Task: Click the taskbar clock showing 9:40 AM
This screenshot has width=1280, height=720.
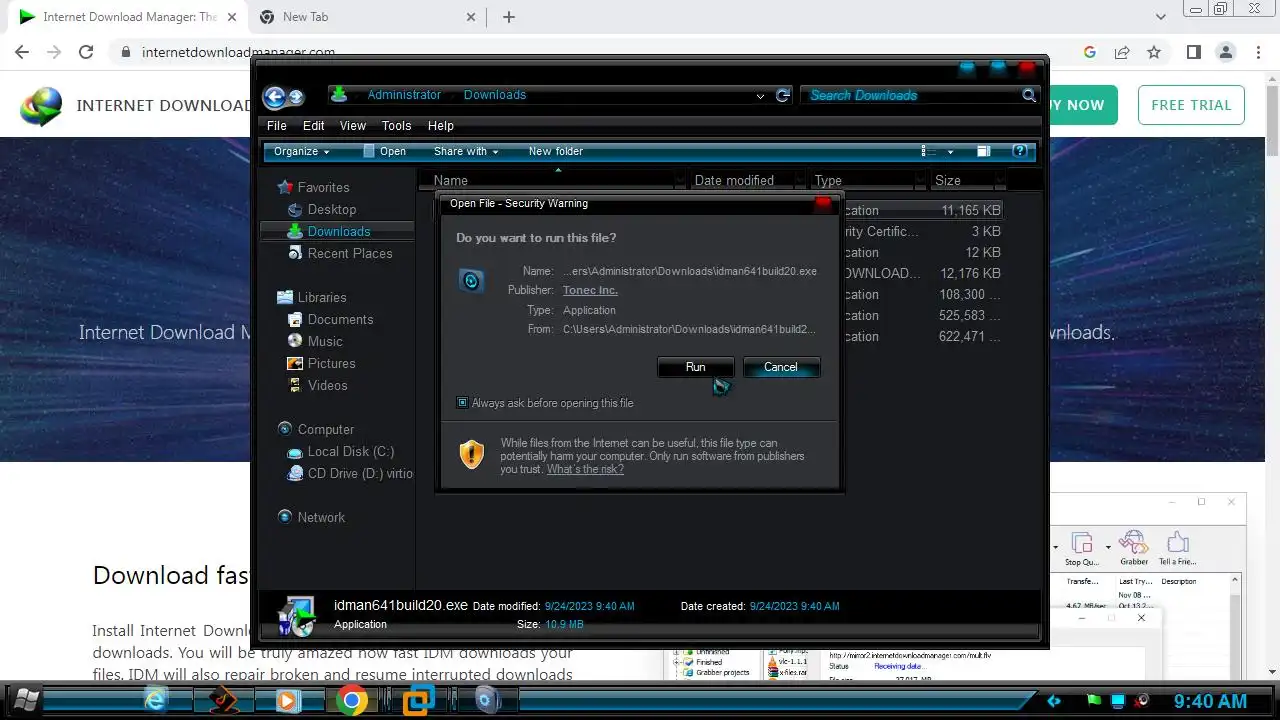Action: pyautogui.click(x=1210, y=701)
